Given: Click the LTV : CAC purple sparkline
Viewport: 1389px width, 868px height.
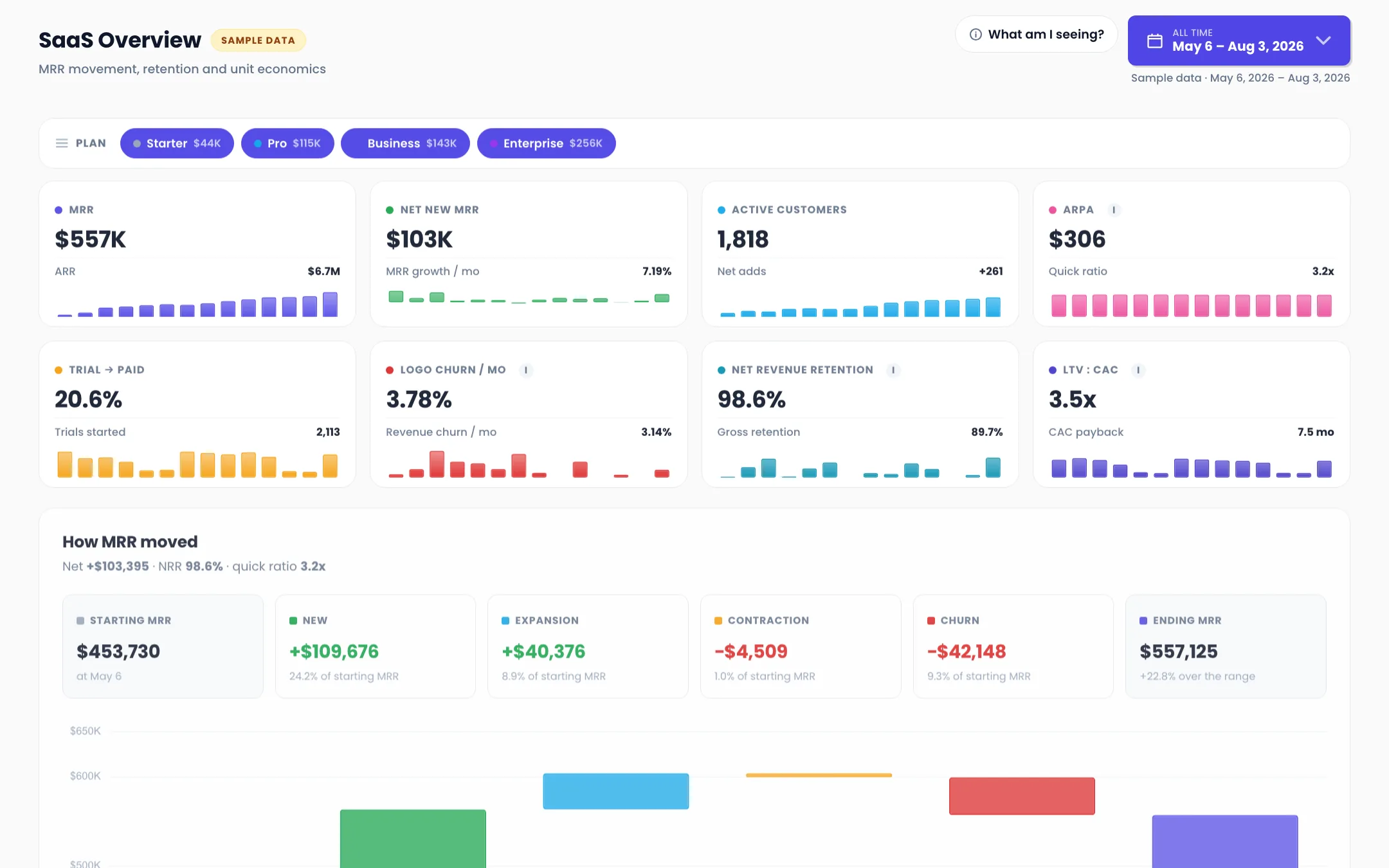Looking at the screenshot, I should tap(1191, 468).
